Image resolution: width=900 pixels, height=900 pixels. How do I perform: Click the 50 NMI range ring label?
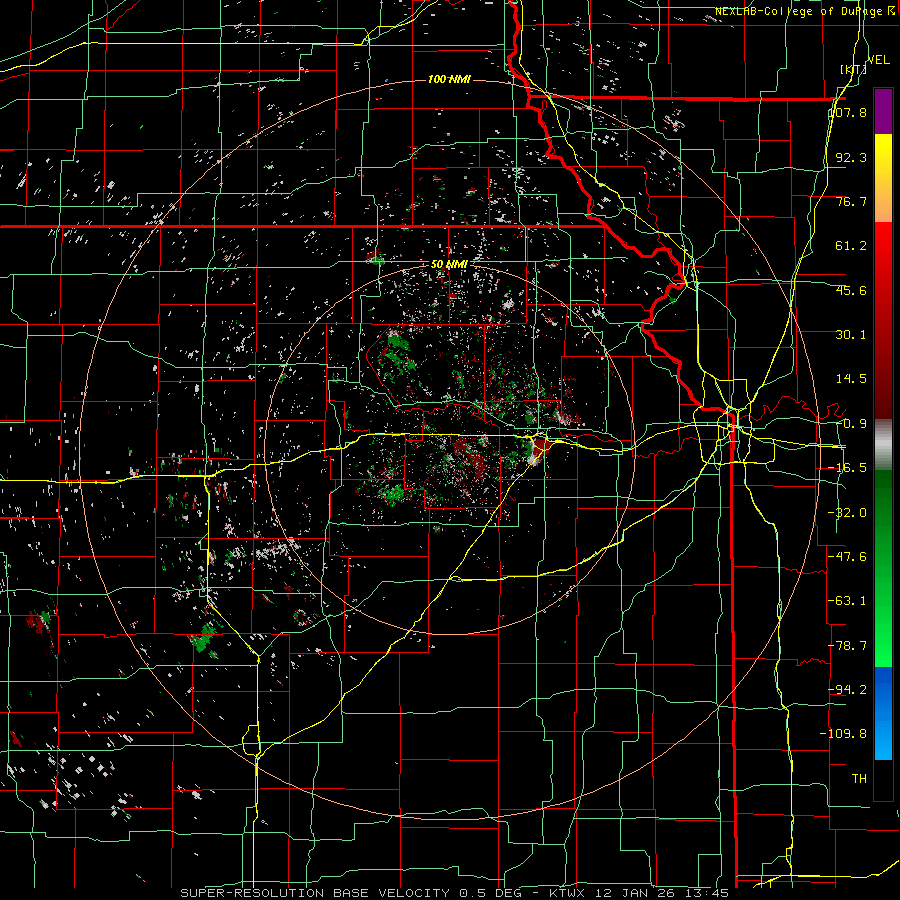(x=449, y=264)
